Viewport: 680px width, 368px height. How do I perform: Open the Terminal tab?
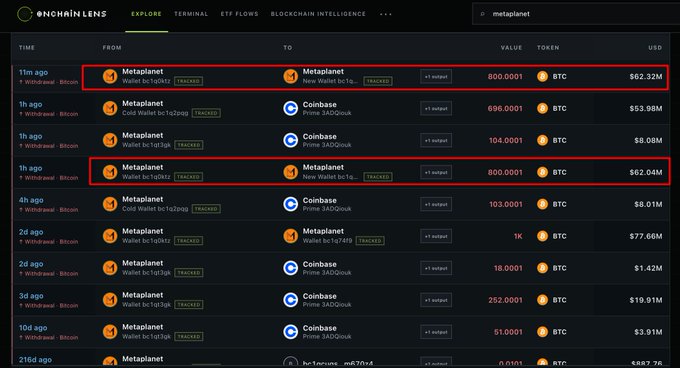tap(191, 14)
